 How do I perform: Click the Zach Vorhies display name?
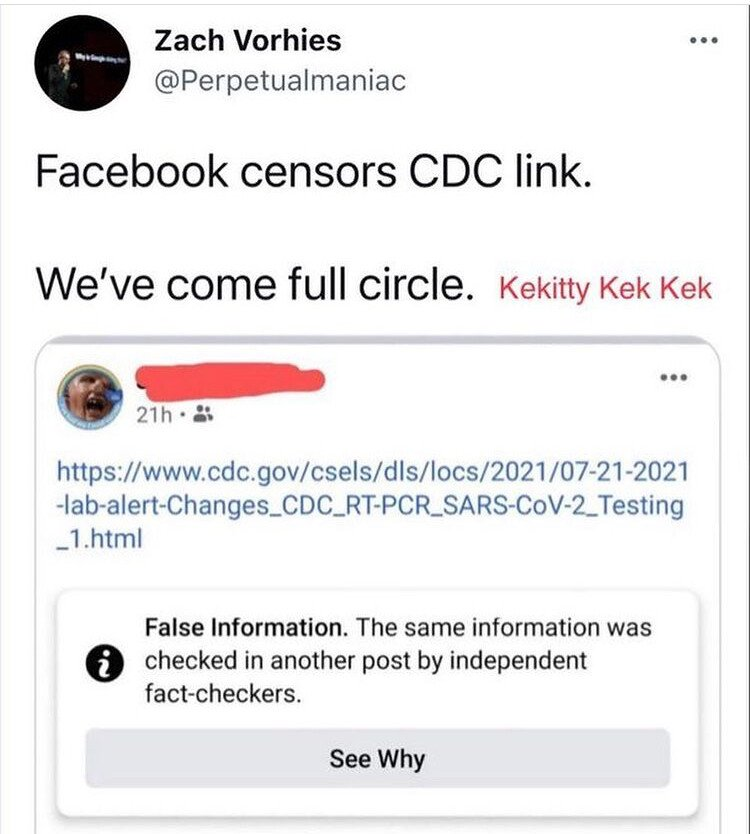pyautogui.click(x=248, y=40)
